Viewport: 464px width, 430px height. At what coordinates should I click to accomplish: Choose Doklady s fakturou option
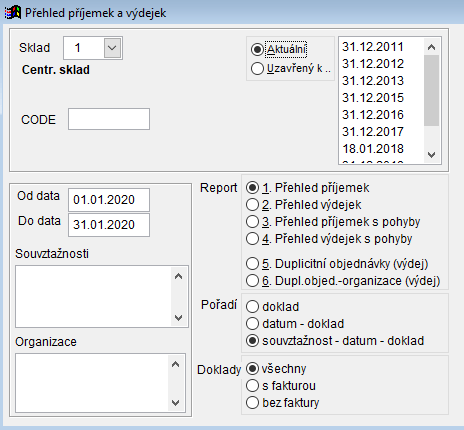pyautogui.click(x=252, y=386)
